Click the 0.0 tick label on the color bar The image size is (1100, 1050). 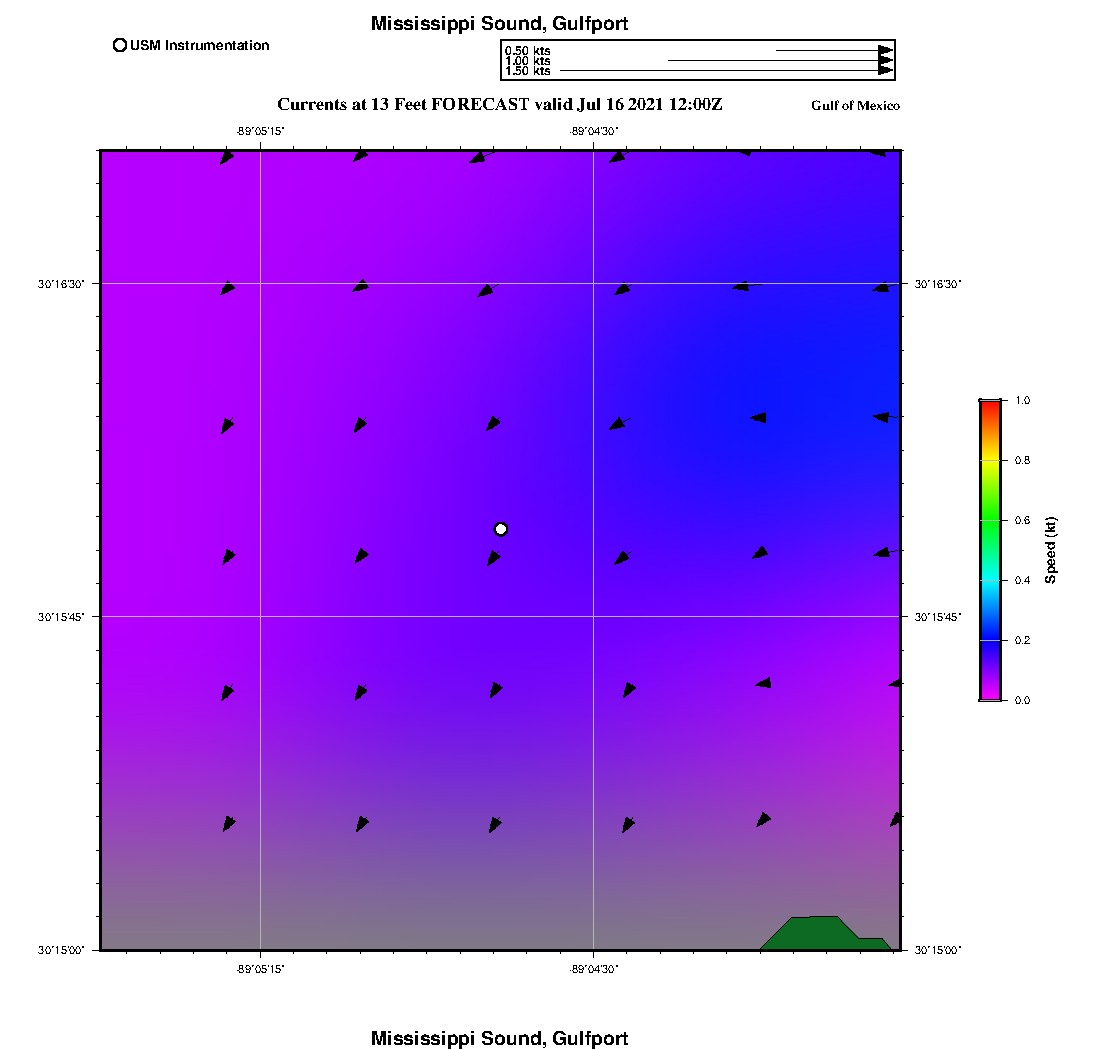tap(1023, 700)
